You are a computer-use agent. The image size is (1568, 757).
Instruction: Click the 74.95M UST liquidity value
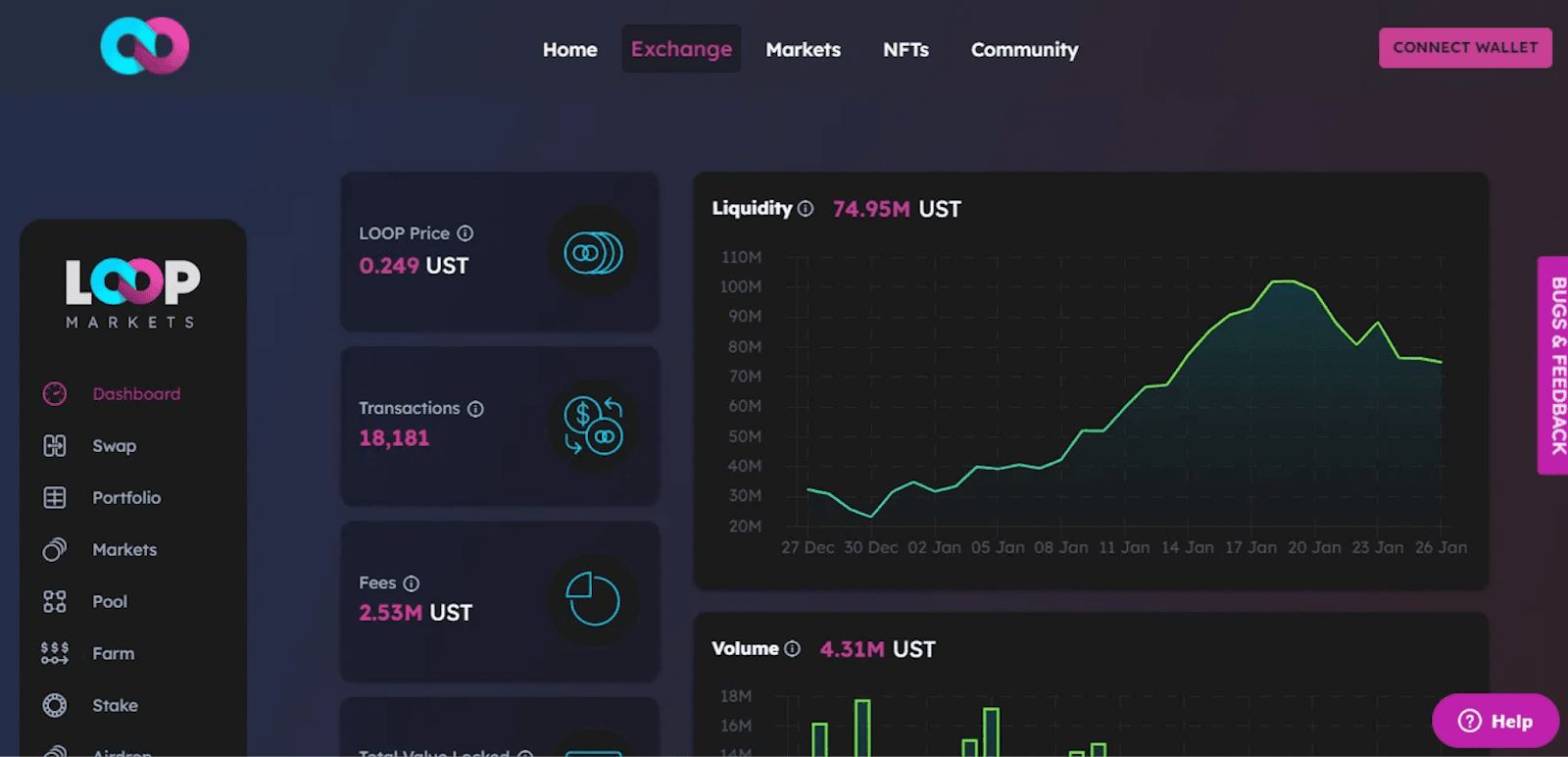897,209
